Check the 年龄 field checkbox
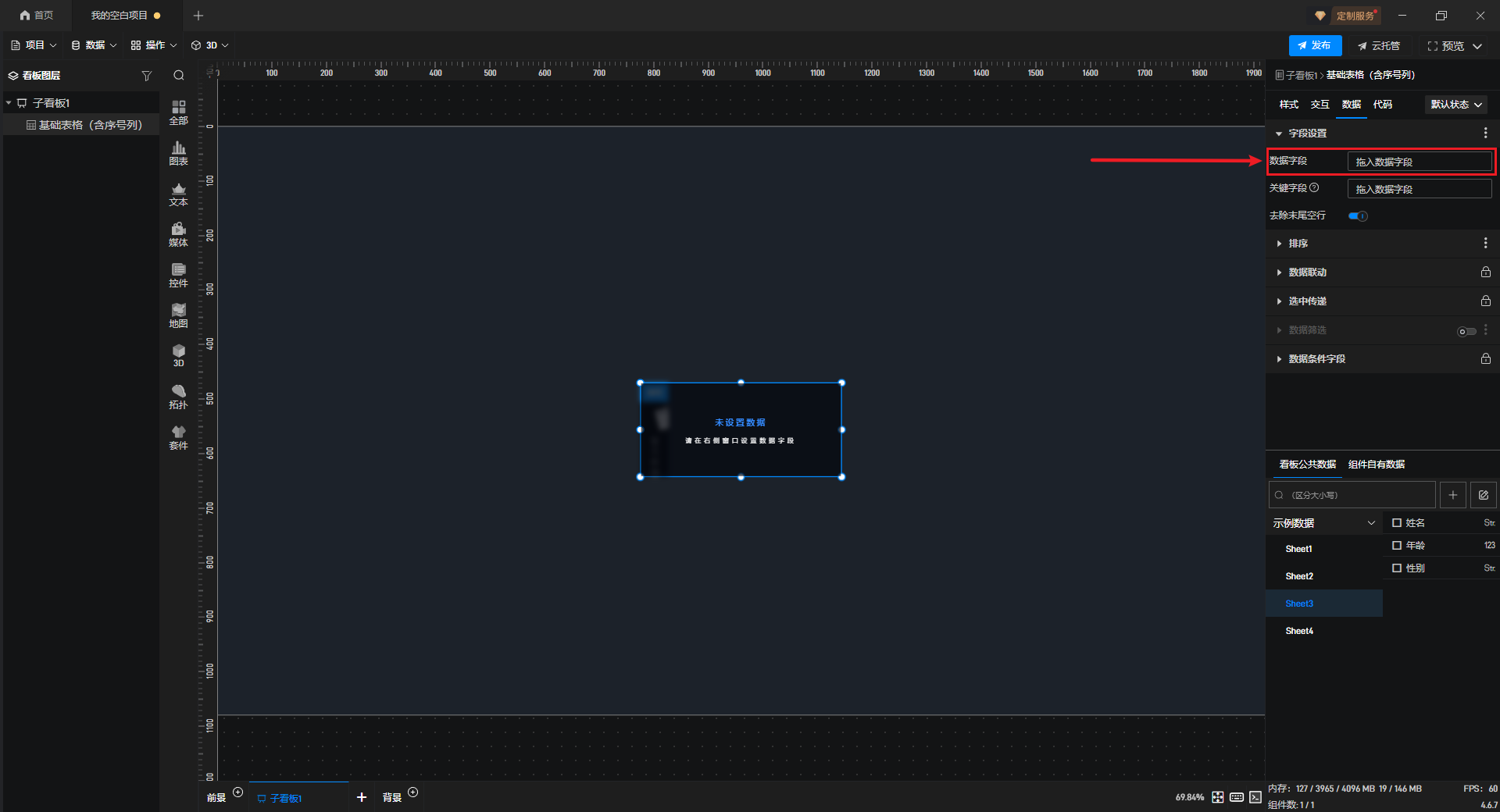 (1397, 546)
